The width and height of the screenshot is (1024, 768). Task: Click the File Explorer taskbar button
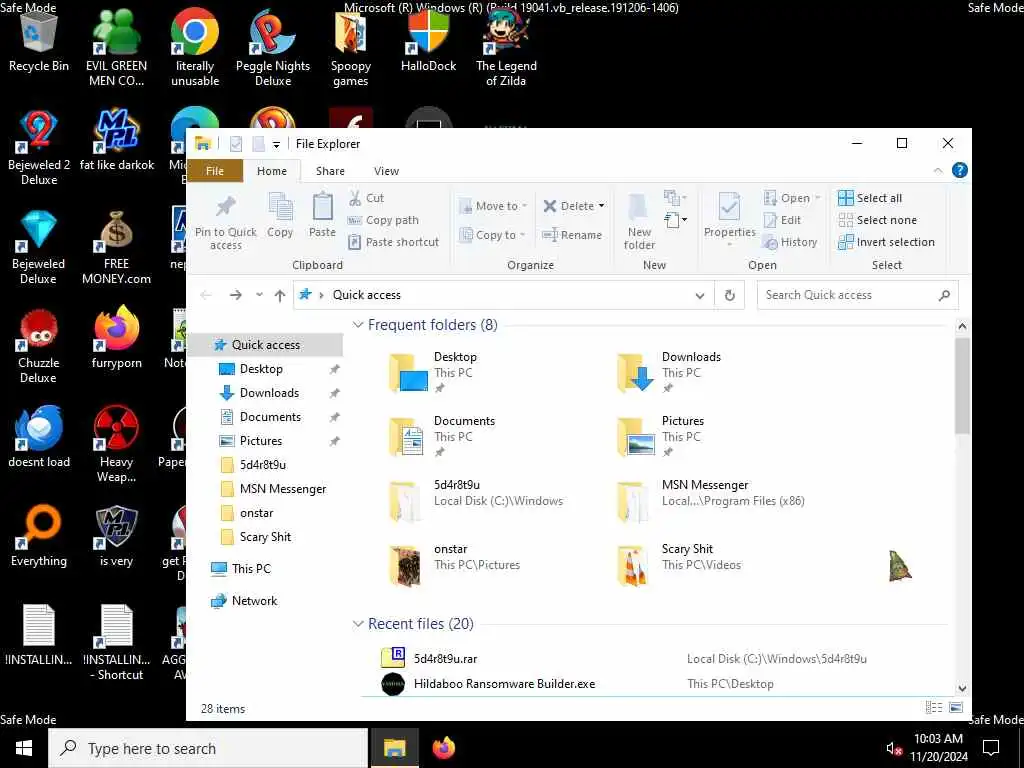click(x=394, y=748)
